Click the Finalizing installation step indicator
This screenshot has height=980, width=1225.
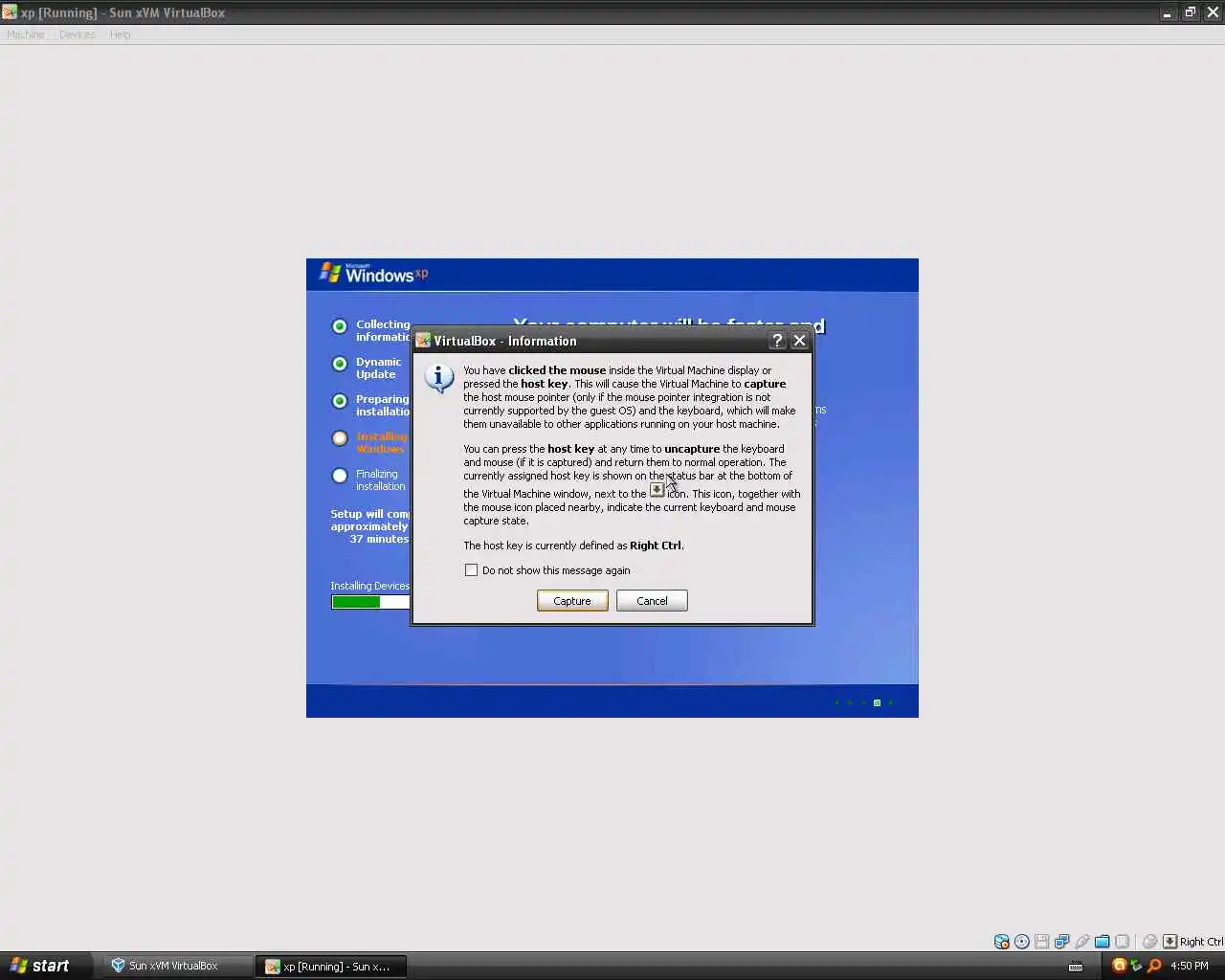[x=340, y=476]
